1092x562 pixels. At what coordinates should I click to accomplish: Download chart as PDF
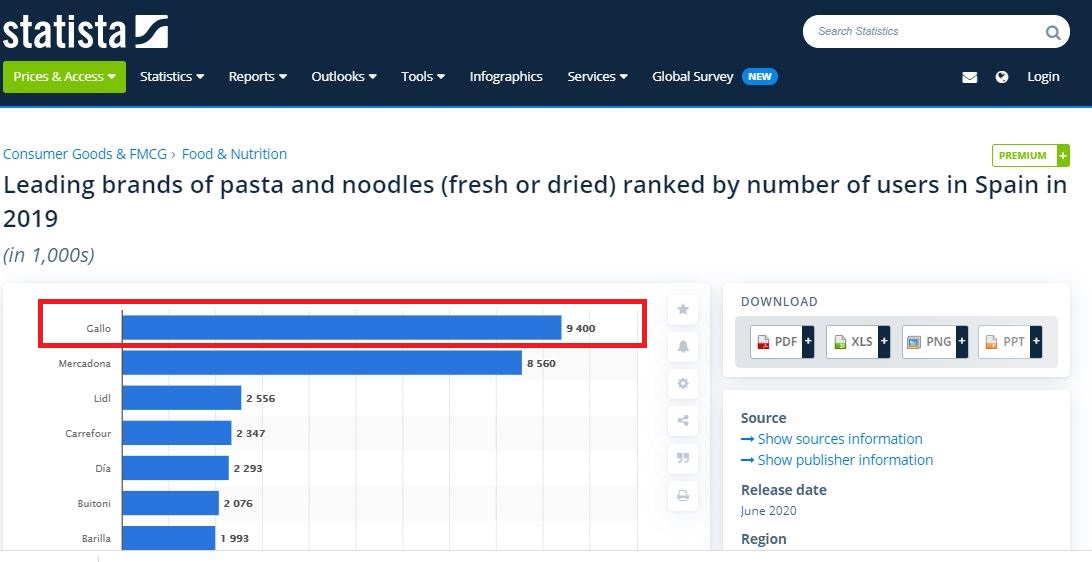(x=782, y=341)
